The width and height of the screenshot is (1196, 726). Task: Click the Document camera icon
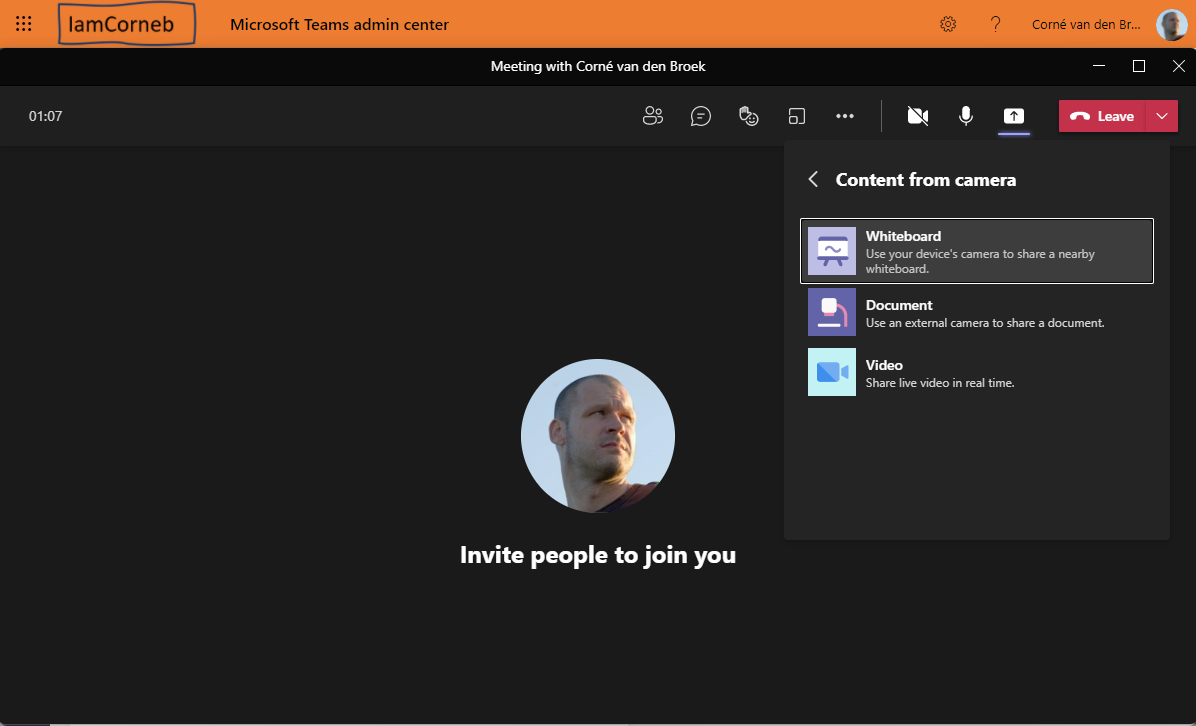tap(831, 312)
